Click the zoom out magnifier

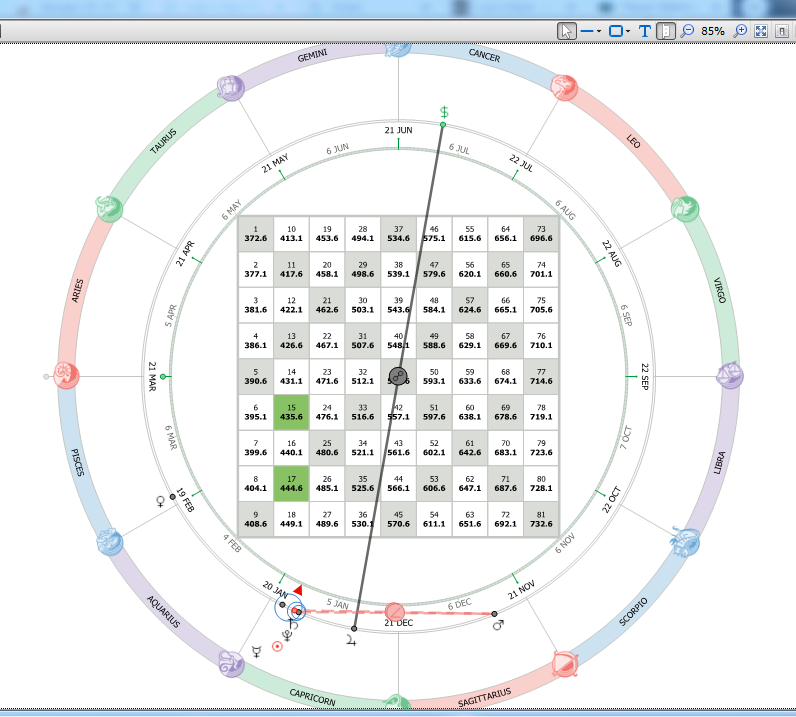687,31
